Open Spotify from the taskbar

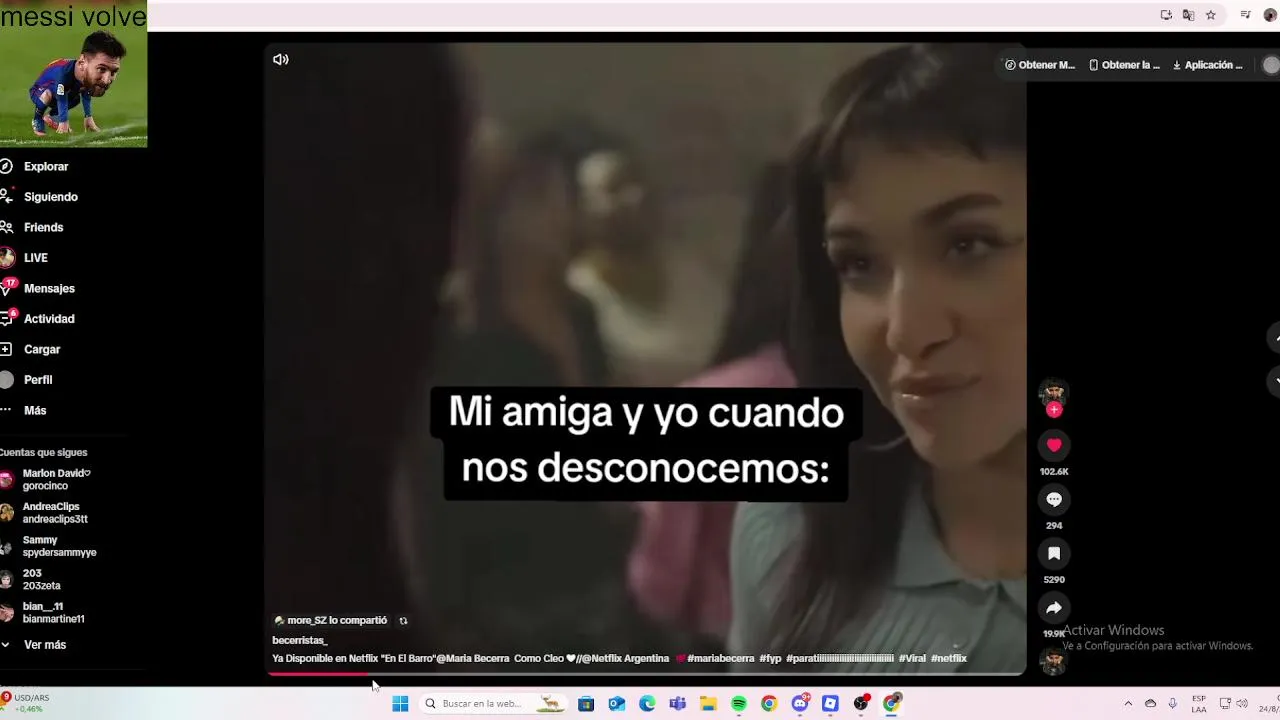click(x=739, y=704)
